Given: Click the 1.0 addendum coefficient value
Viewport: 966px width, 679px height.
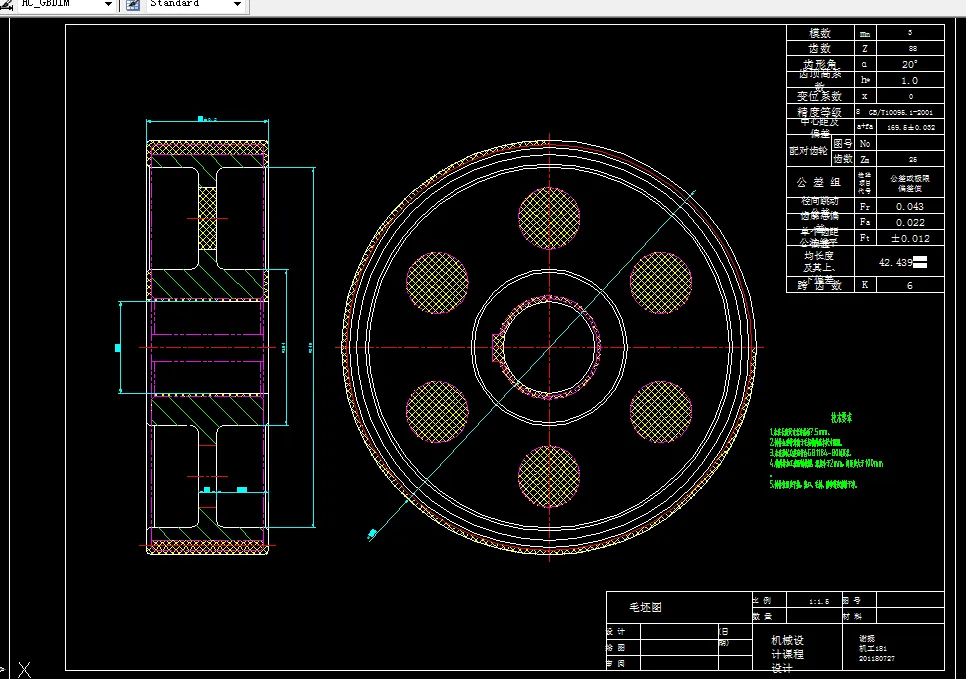Looking at the screenshot, I should pyautogui.click(x=909, y=80).
